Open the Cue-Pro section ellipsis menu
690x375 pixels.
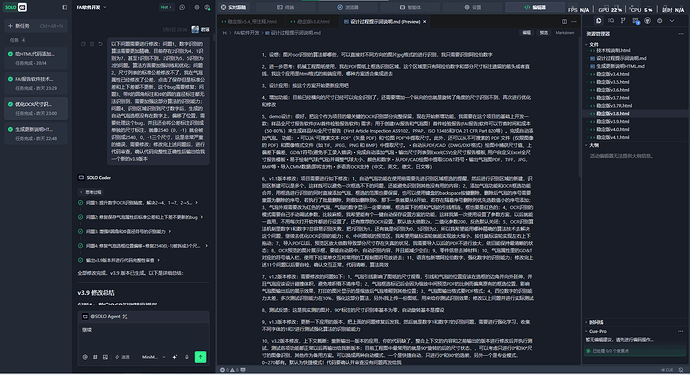point(681,331)
